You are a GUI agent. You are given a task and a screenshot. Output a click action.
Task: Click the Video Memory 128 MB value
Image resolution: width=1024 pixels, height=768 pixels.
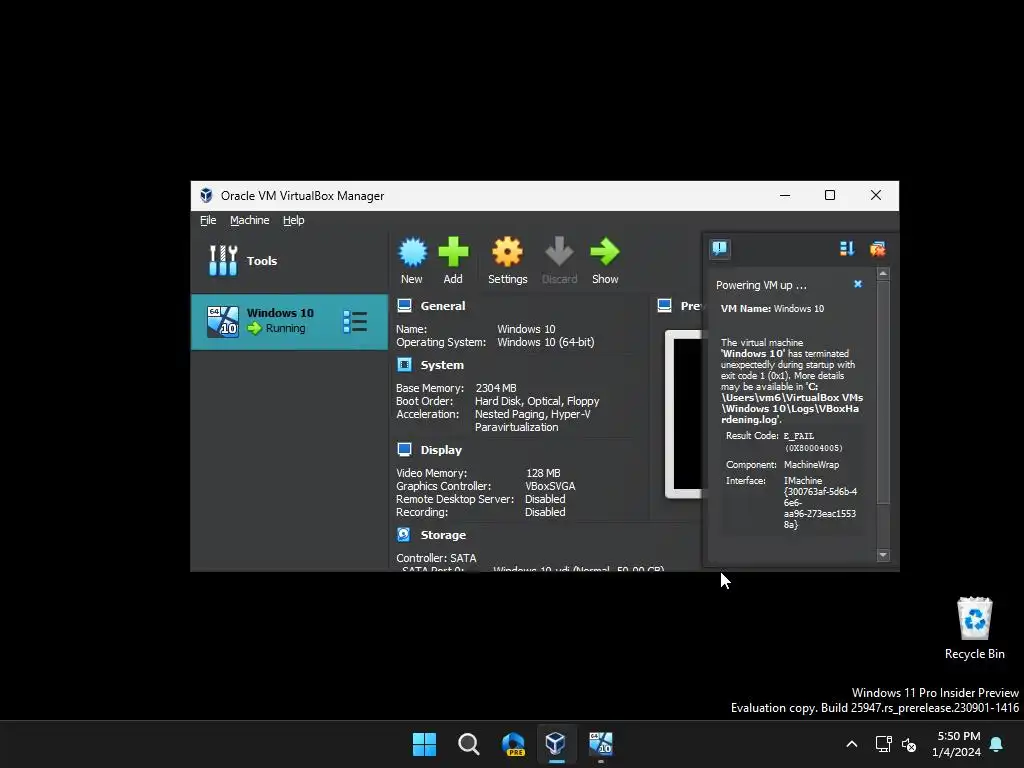tap(543, 473)
